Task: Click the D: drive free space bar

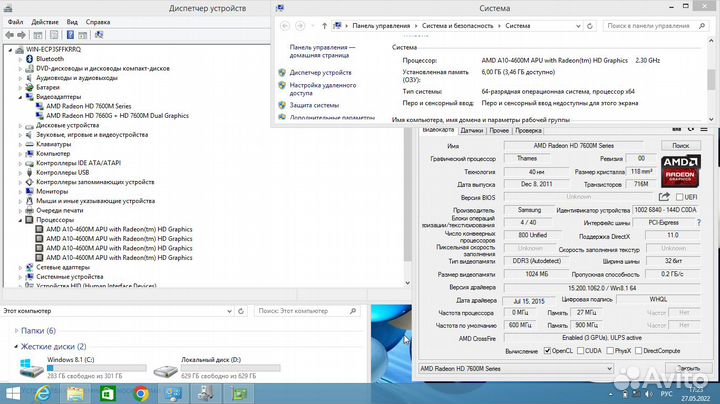Action: [x=231, y=368]
